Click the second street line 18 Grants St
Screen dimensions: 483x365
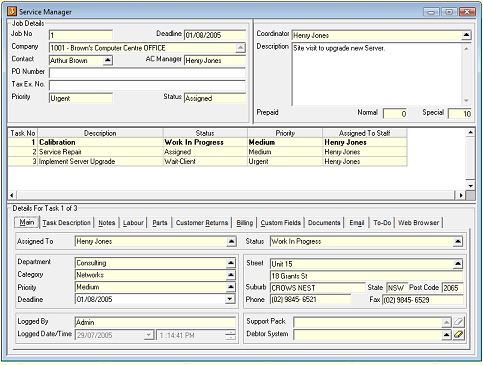pos(367,276)
